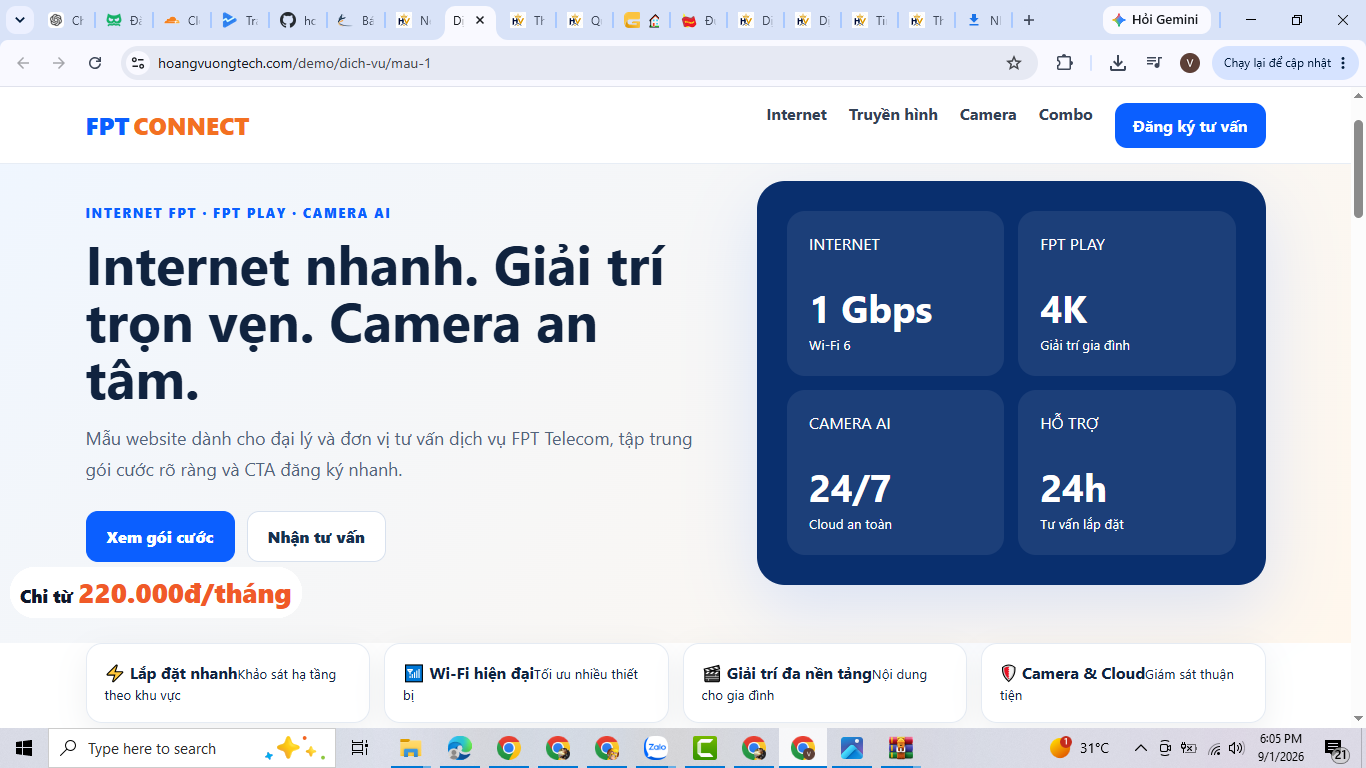Switch to the download-icon tab 'Nl'
Viewport: 1366px width, 768px height.
[x=983, y=20]
